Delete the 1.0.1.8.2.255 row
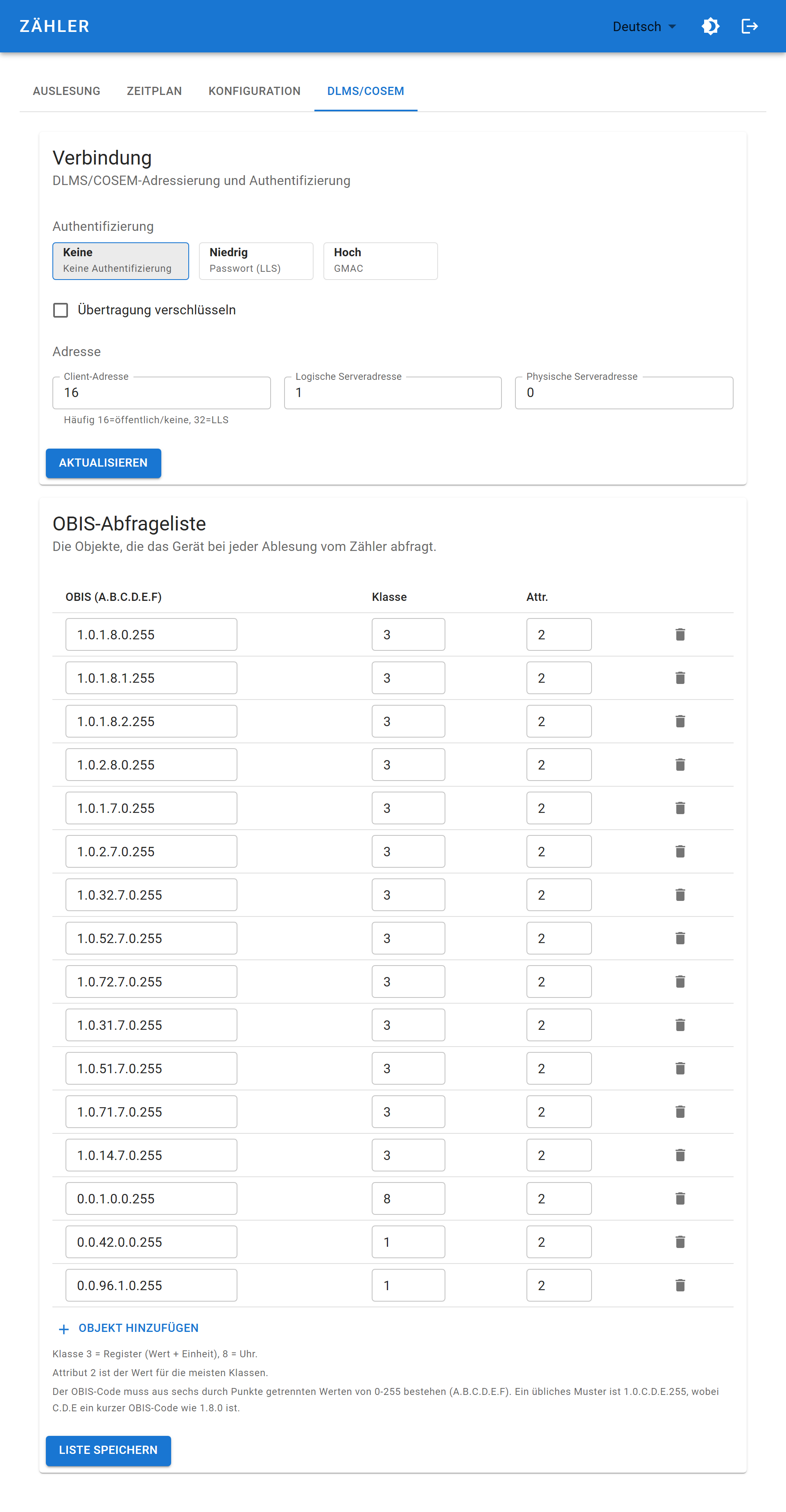The height and width of the screenshot is (1512, 786). [x=680, y=721]
